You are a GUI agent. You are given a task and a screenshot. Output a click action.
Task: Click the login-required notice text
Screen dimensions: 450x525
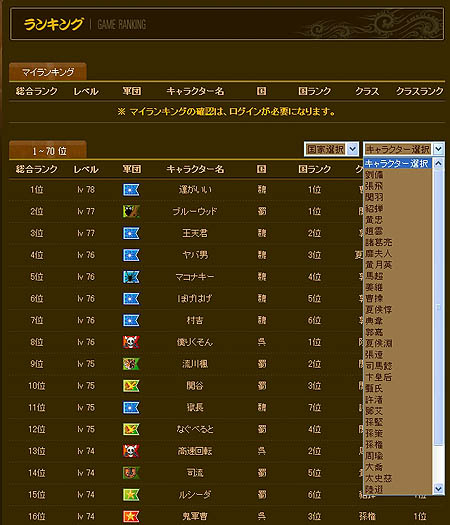[226, 111]
